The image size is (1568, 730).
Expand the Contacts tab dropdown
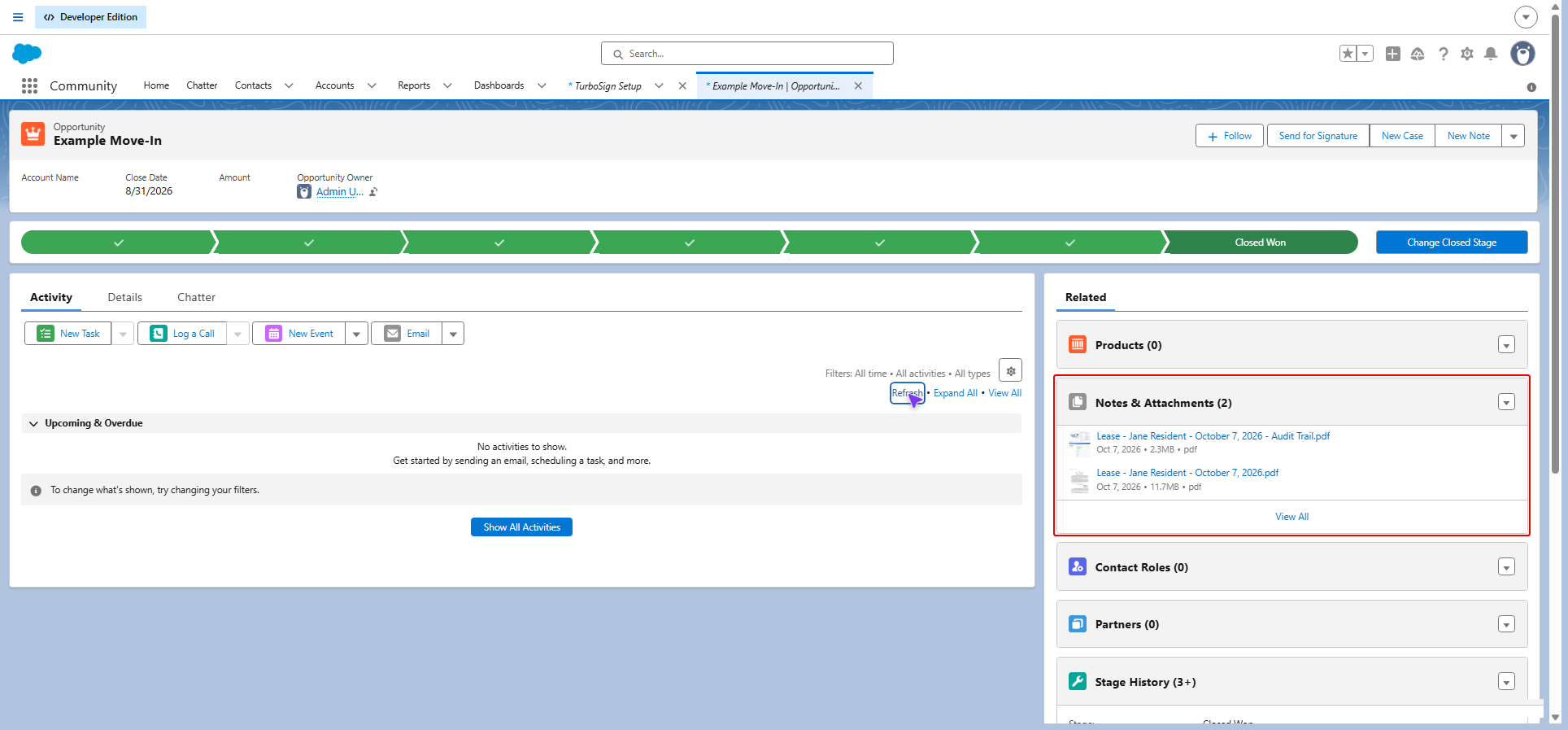pyautogui.click(x=289, y=85)
